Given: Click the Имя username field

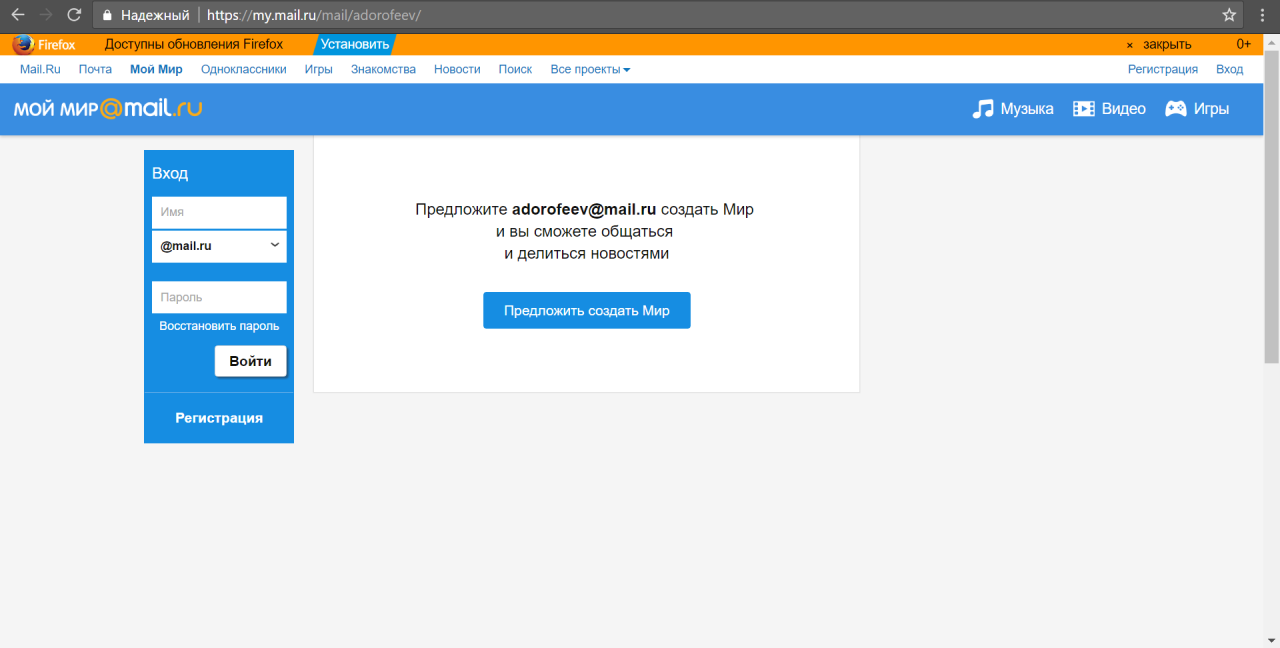Looking at the screenshot, I should 219,212.
